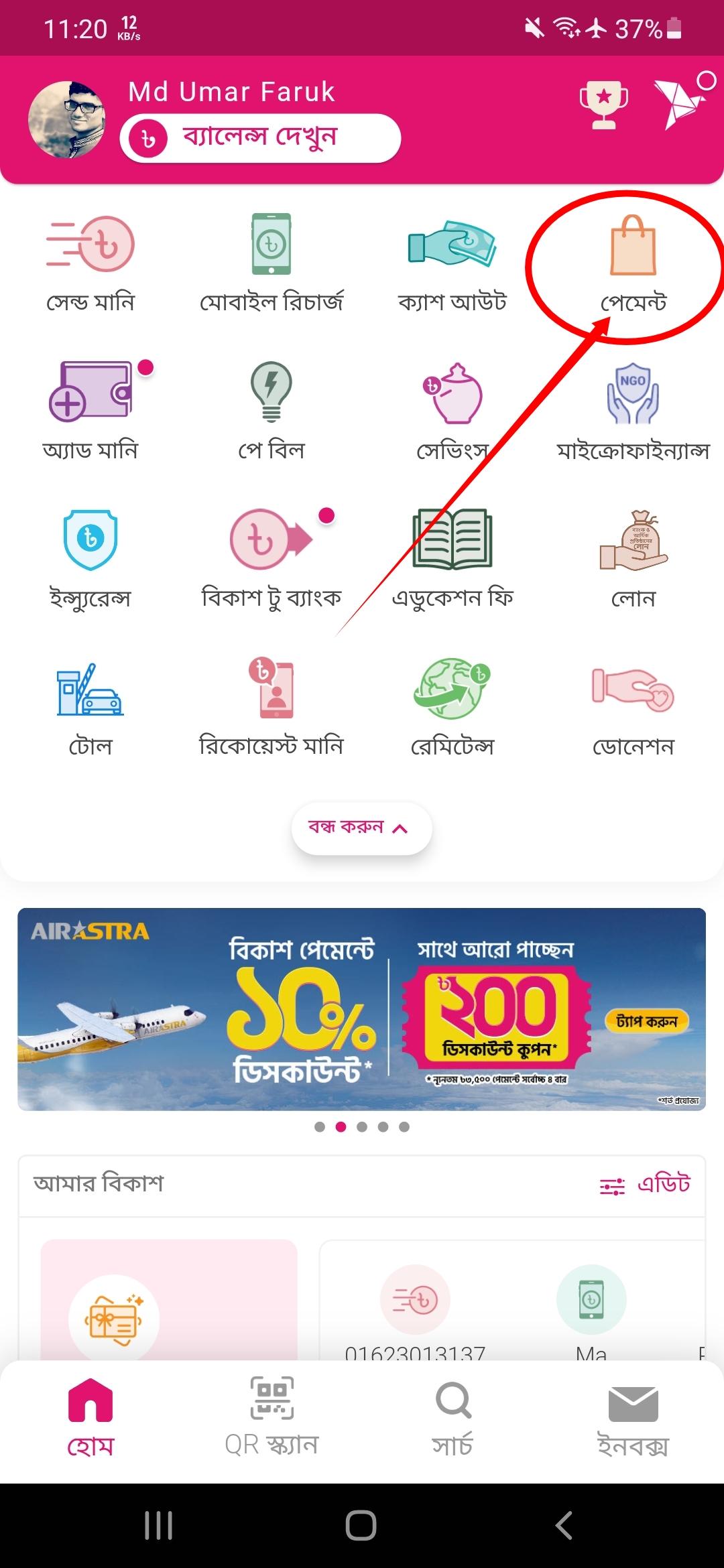
Task: Select the Savings (সেভিংস) jar icon
Action: 452,393
